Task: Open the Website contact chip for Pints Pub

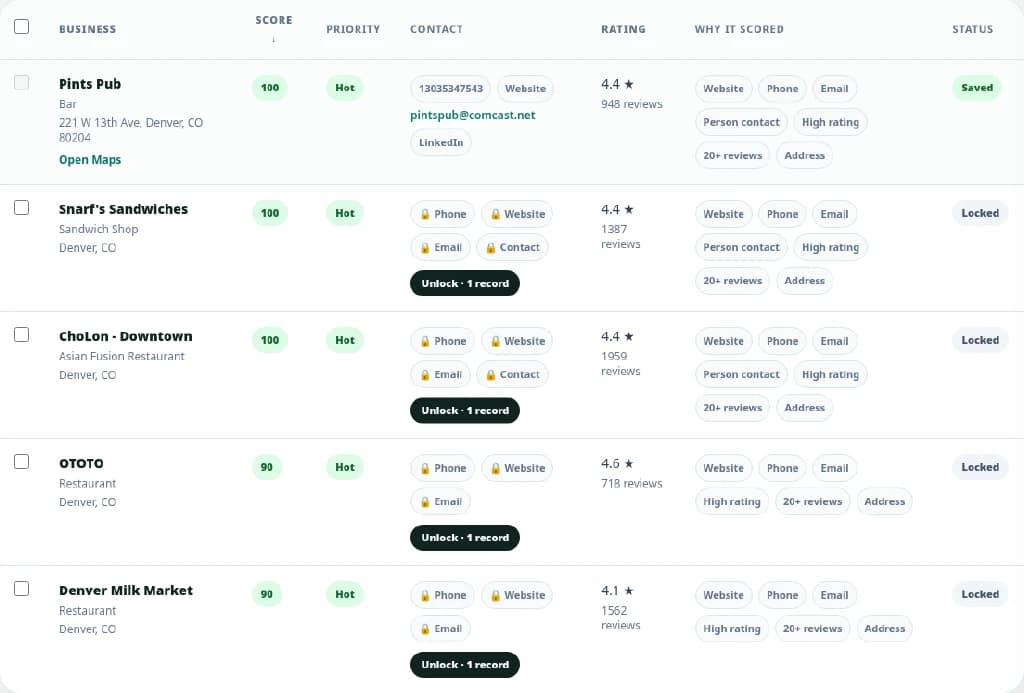Action: (x=525, y=89)
